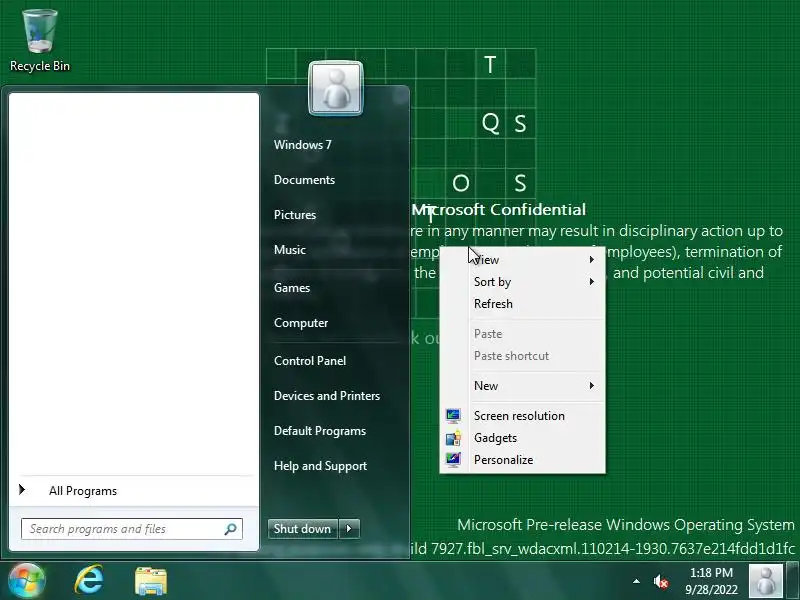The width and height of the screenshot is (800, 600).
Task: Open Documents from the Start menu
Action: coord(304,180)
